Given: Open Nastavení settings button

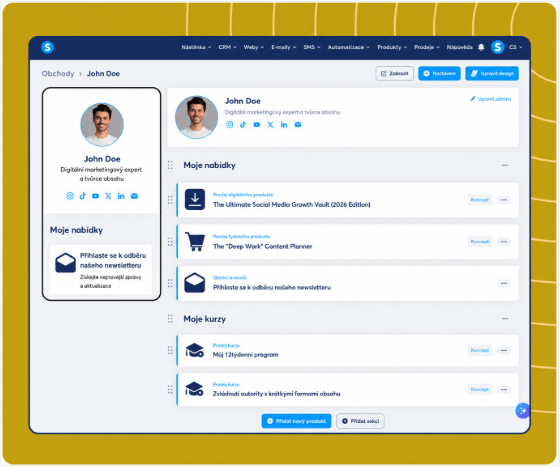Looking at the screenshot, I should click(x=439, y=74).
